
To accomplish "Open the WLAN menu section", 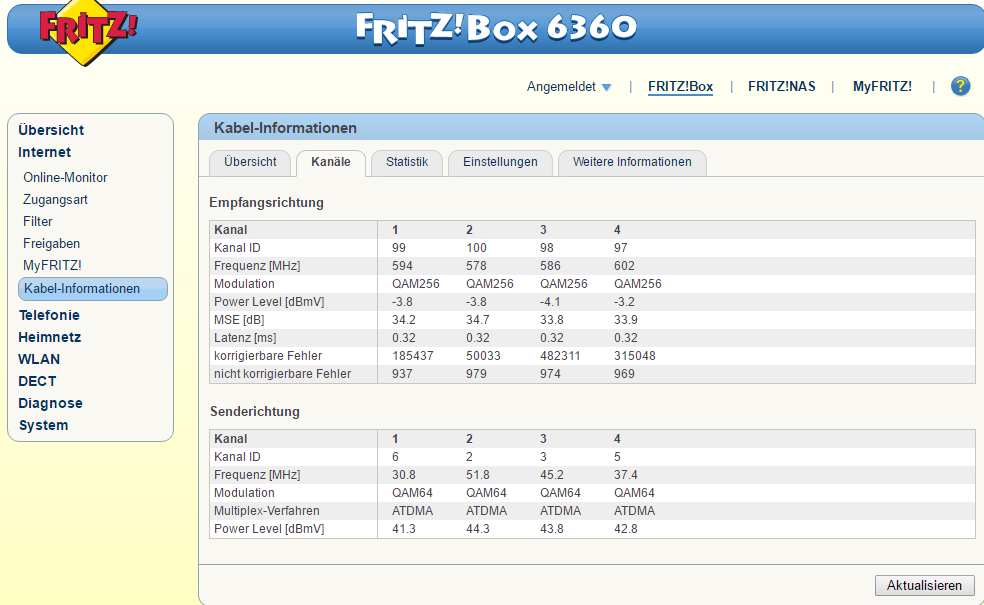I will [39, 359].
